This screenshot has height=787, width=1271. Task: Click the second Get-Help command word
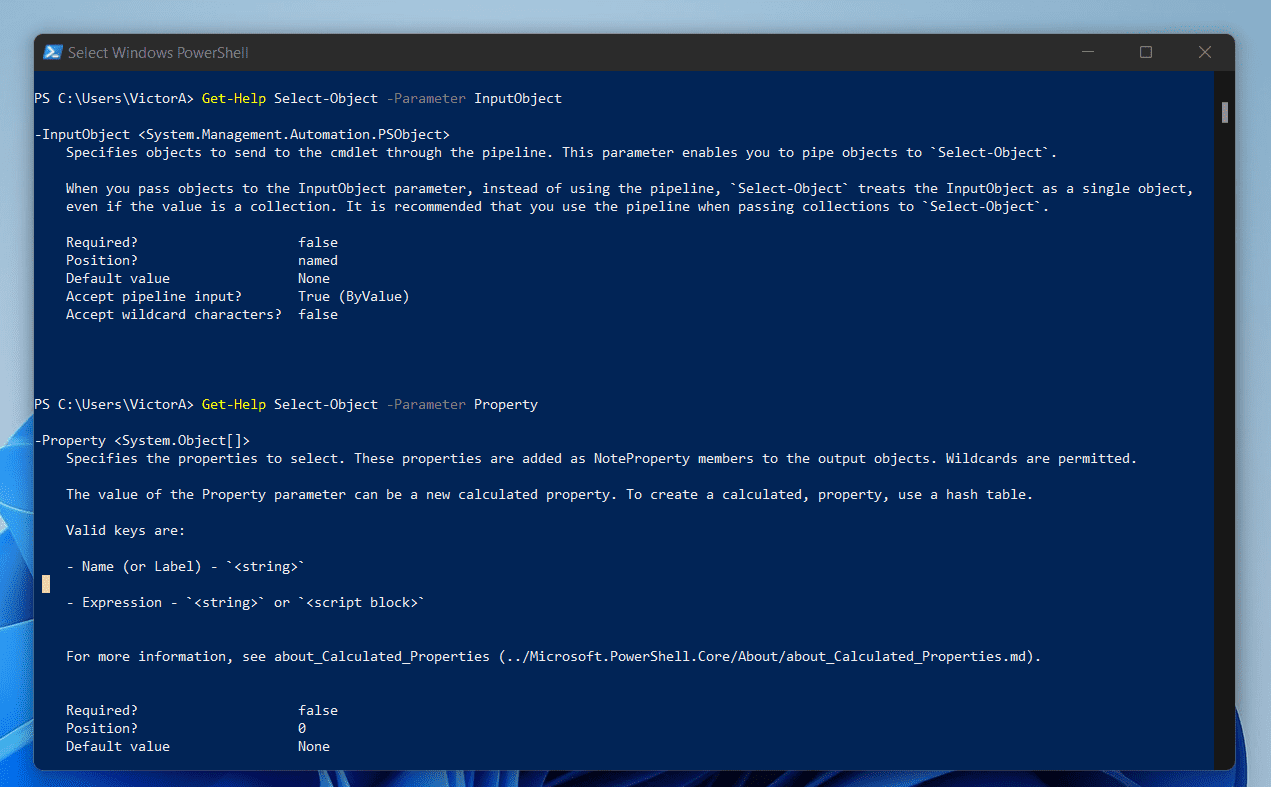coord(234,404)
